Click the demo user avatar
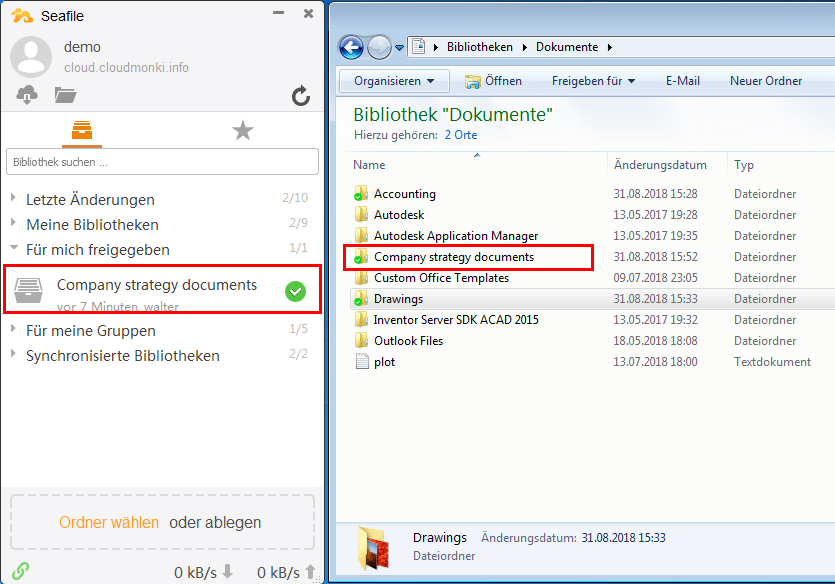 (31, 57)
